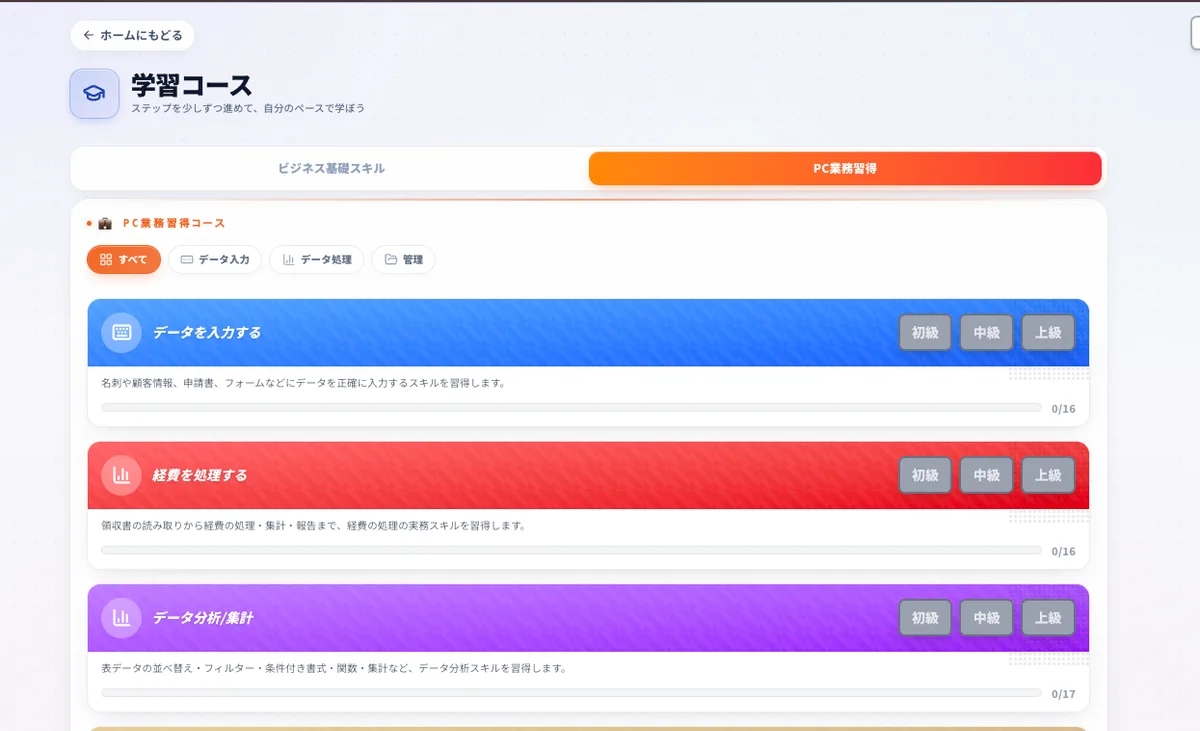
Task: Filter courses by 管理
Action: [403, 260]
